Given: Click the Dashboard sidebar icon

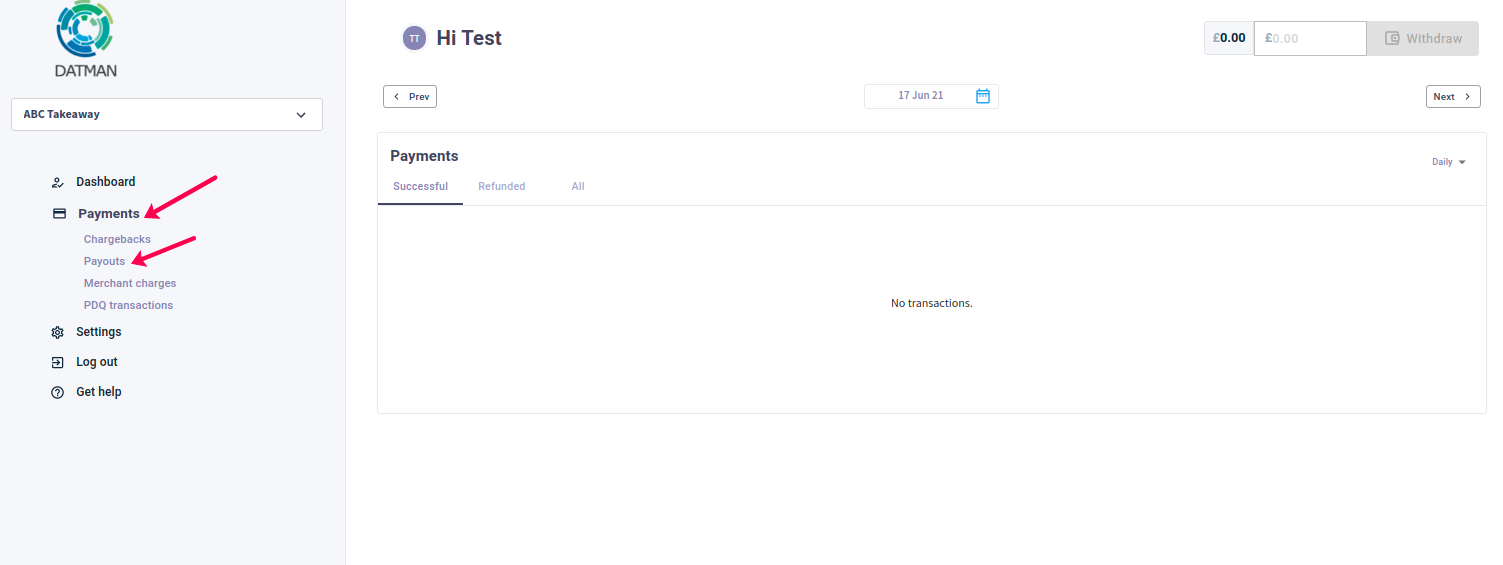Looking at the screenshot, I should pyautogui.click(x=58, y=183).
